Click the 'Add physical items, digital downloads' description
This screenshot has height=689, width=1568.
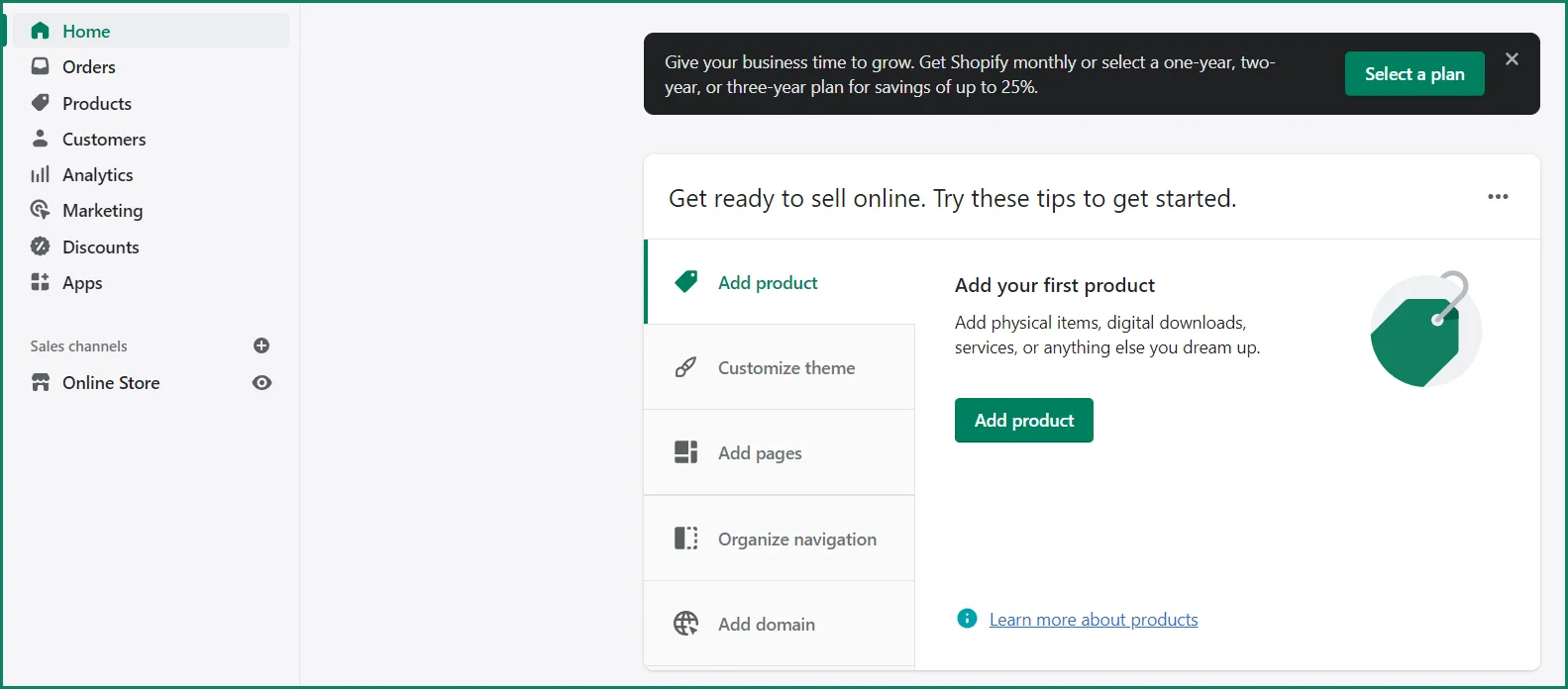coord(1107,335)
